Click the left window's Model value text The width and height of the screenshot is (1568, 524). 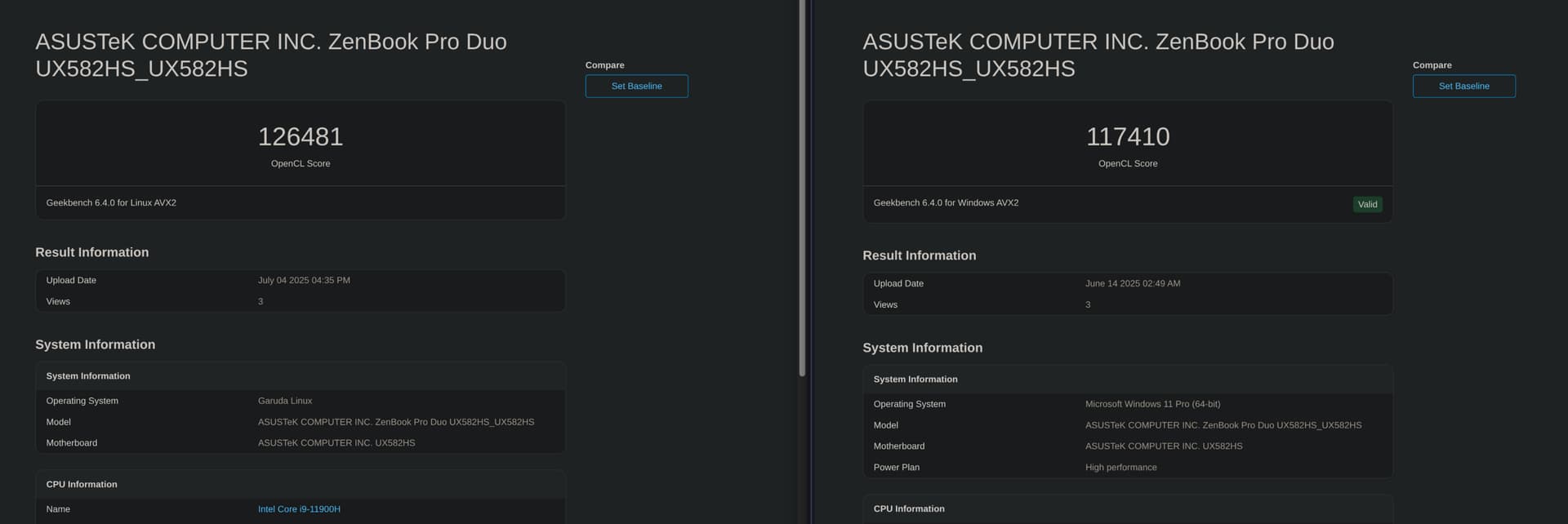[x=396, y=422]
